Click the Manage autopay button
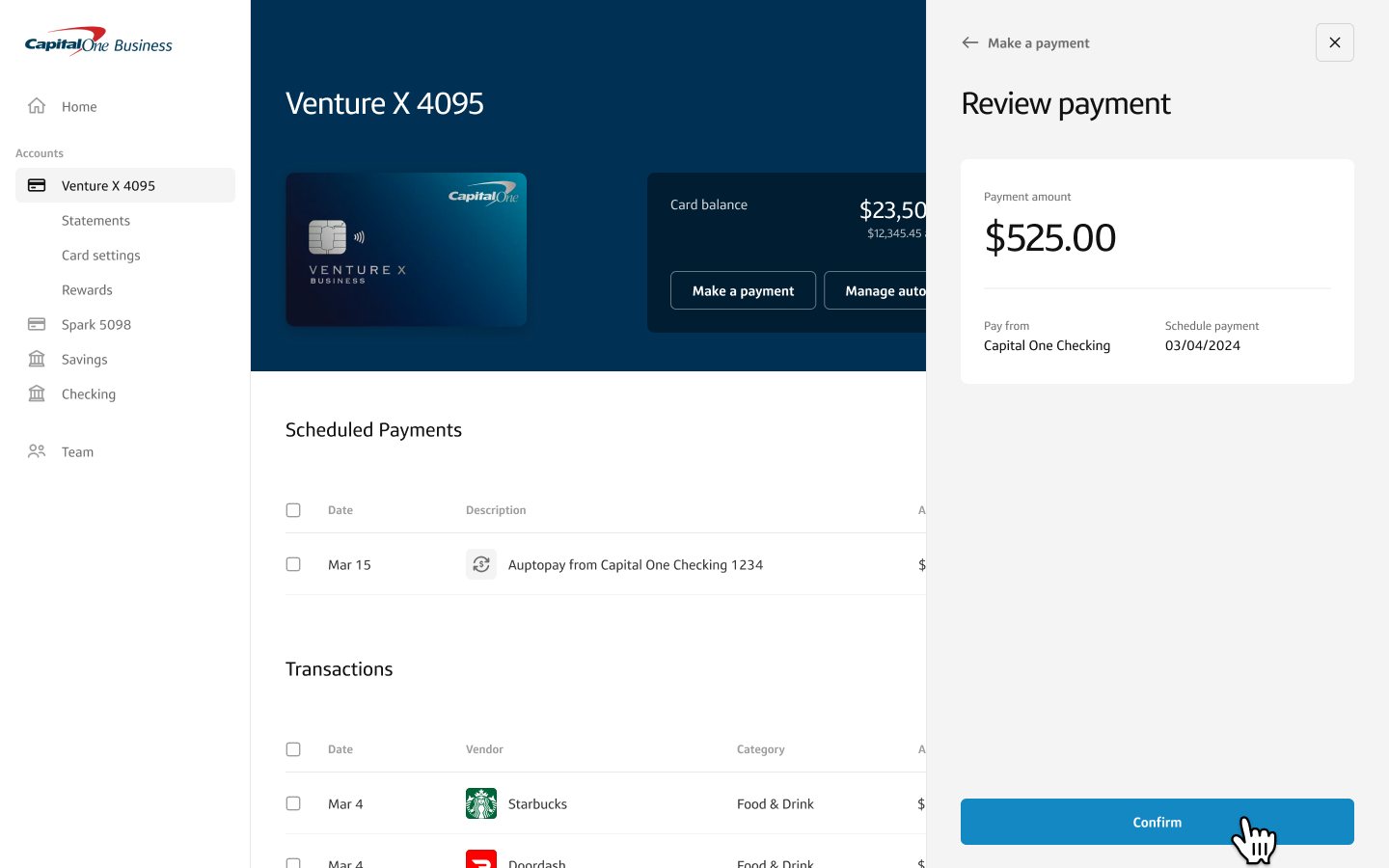This screenshot has width=1389, height=868. (x=876, y=290)
